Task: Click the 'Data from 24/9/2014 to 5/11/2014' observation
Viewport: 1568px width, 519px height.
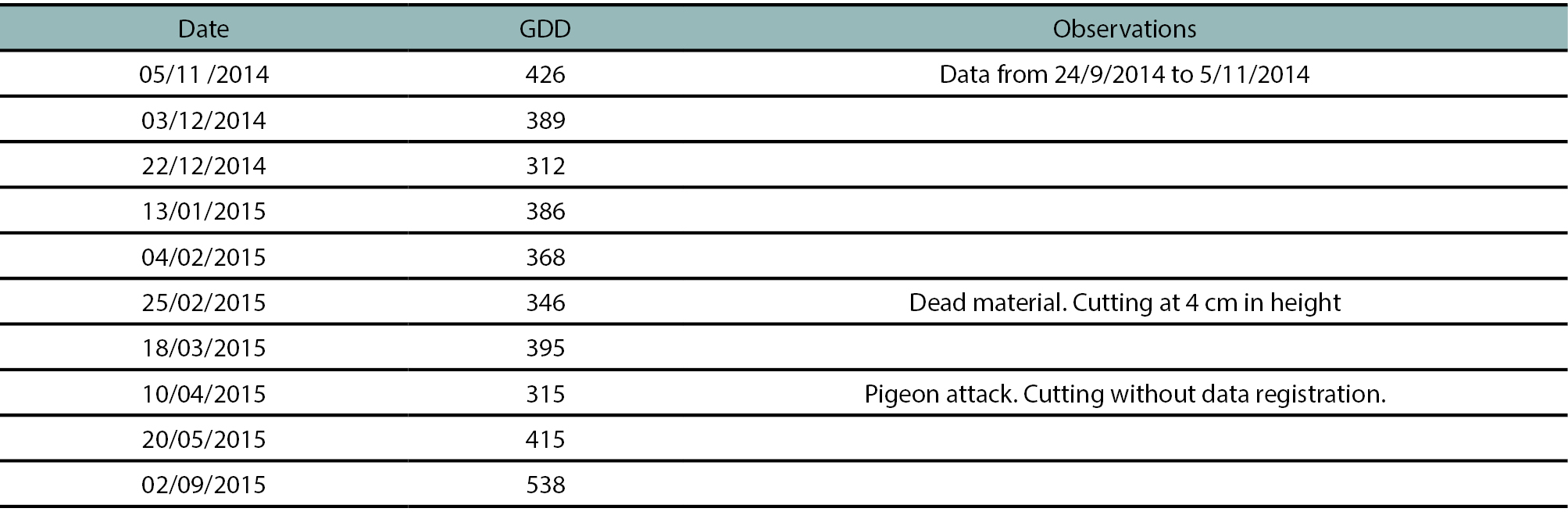Action: (x=1123, y=74)
